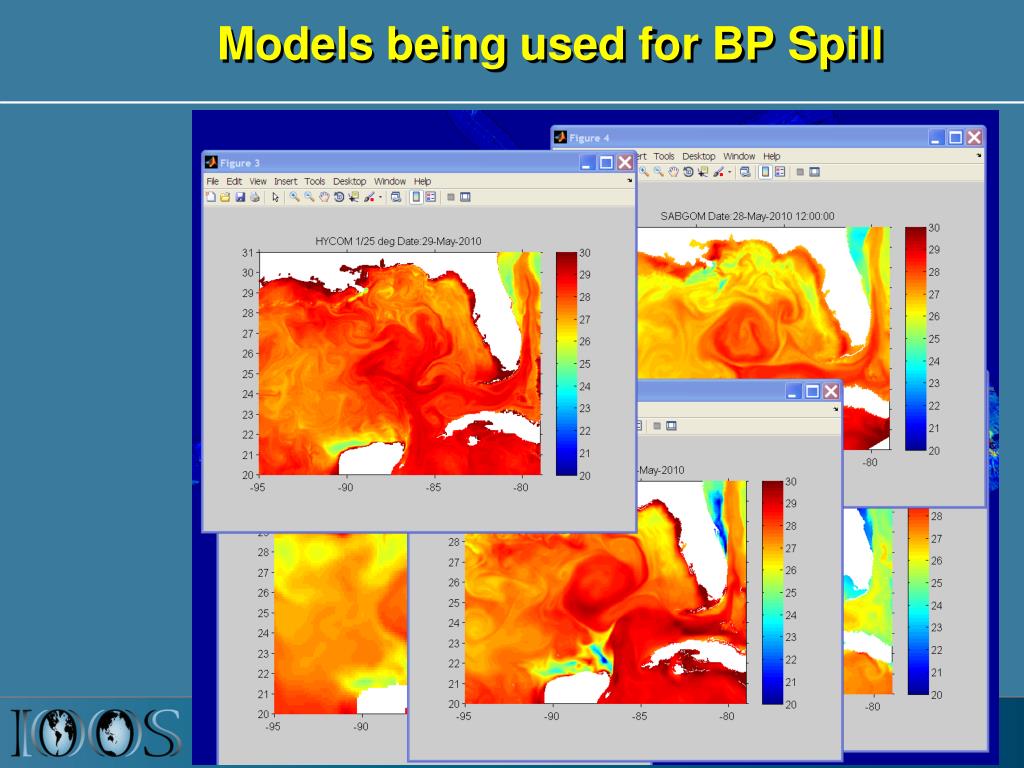Click Save Figure icon in Figure 3 toolbar
The height and width of the screenshot is (768, 1024).
[x=240, y=197]
